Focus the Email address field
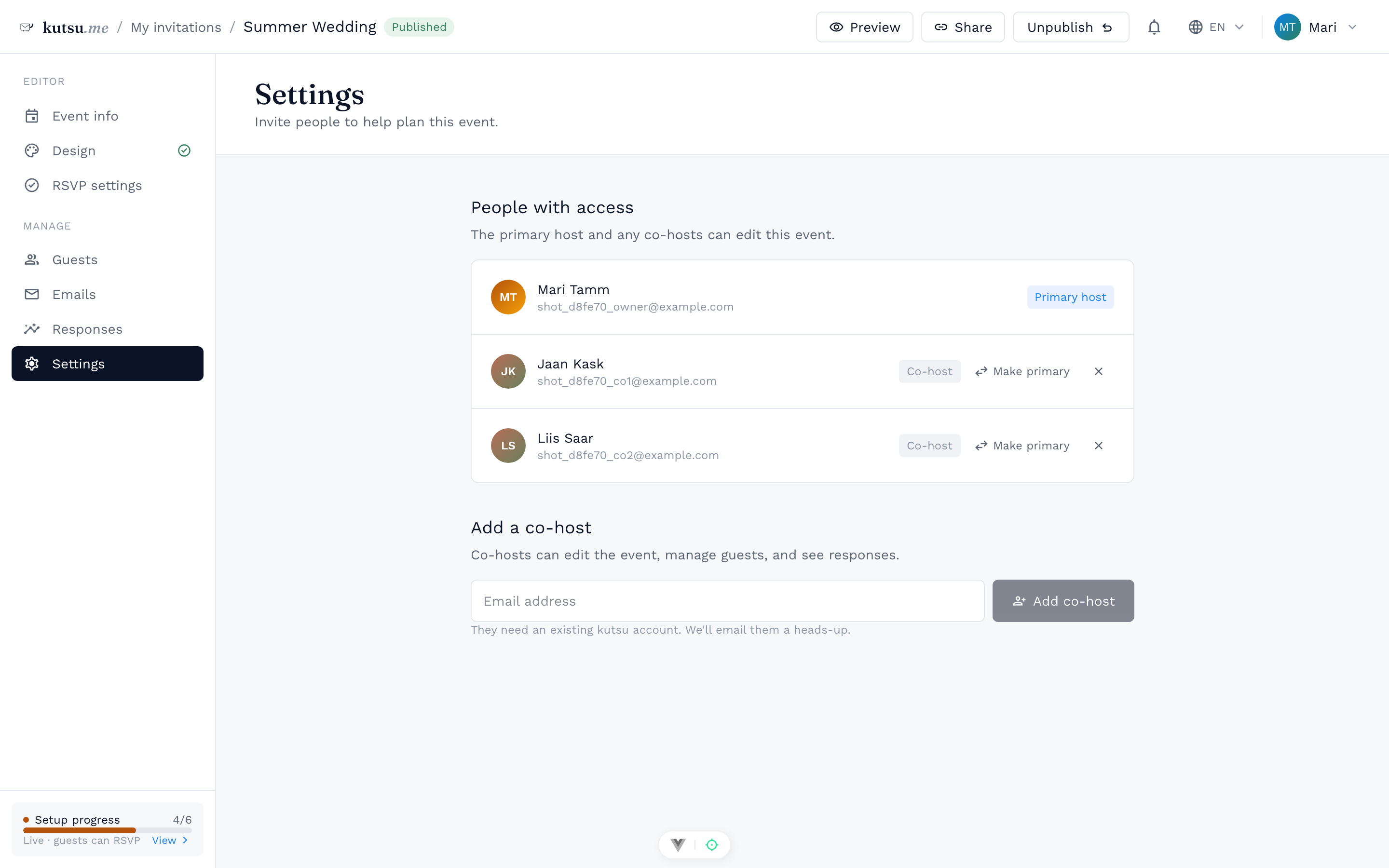This screenshot has width=1389, height=868. click(x=727, y=600)
